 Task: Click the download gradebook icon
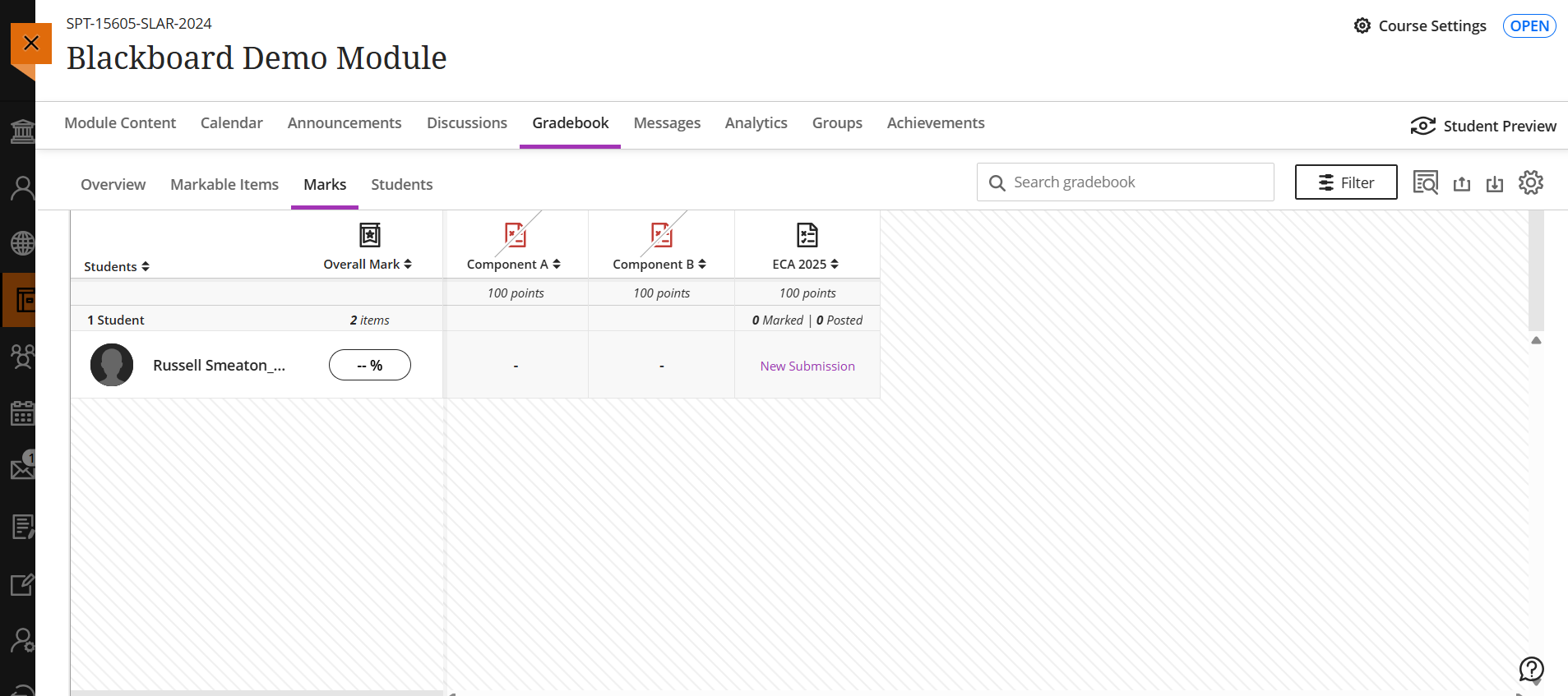1495,183
